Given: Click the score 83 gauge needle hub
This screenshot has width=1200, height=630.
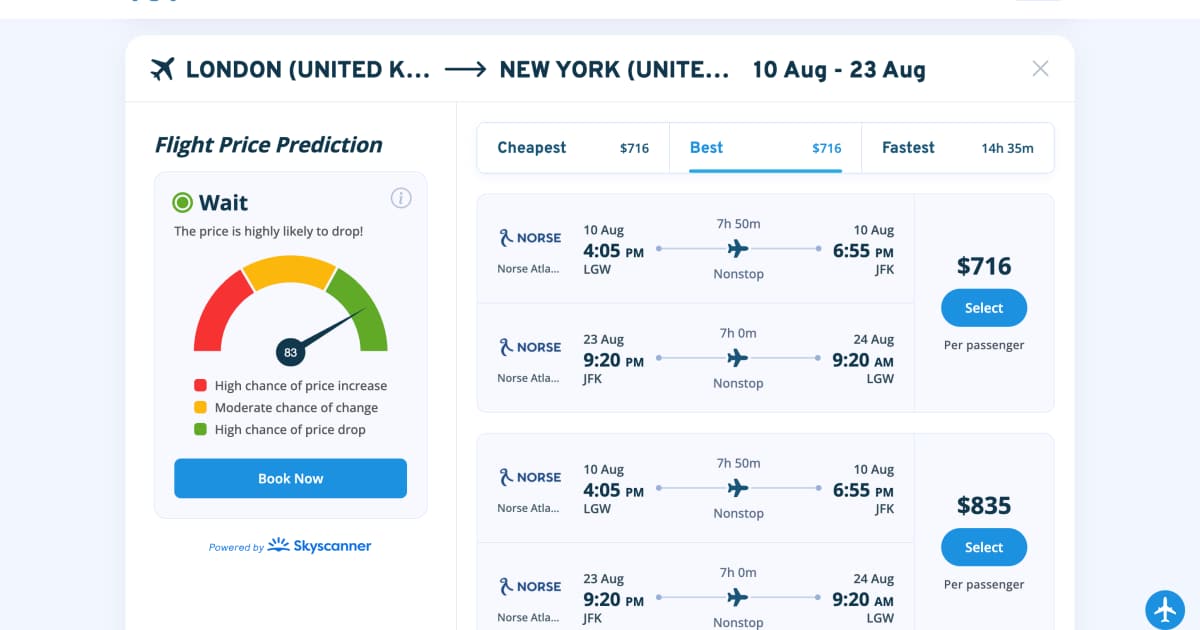Looking at the screenshot, I should click(x=290, y=352).
